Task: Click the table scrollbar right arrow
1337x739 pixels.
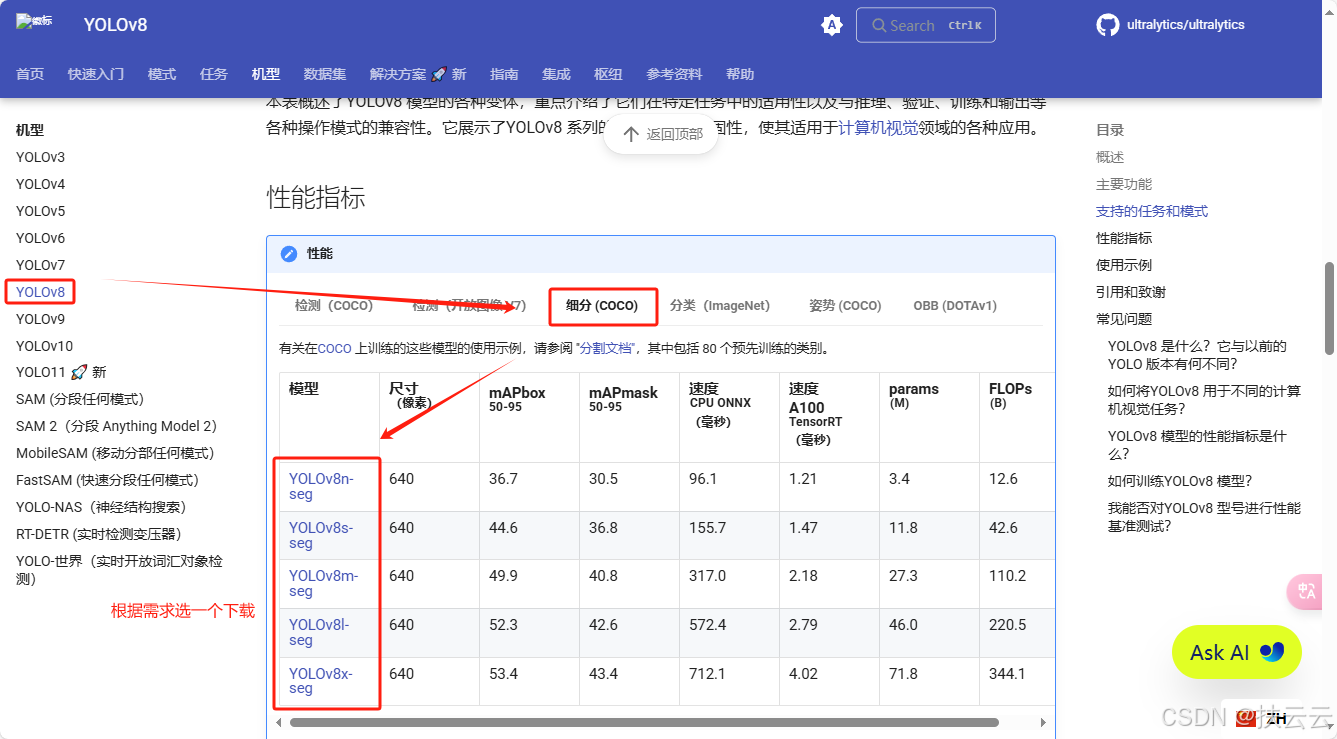Action: [x=1044, y=722]
